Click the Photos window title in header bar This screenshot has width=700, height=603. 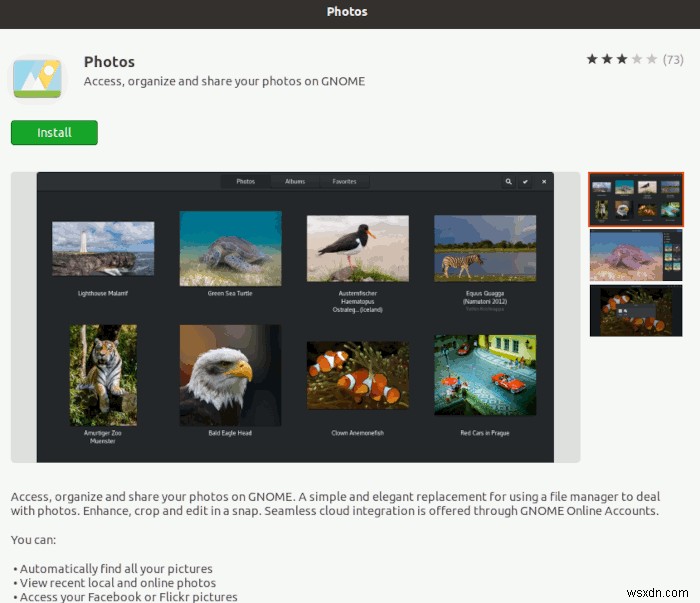pyautogui.click(x=347, y=12)
